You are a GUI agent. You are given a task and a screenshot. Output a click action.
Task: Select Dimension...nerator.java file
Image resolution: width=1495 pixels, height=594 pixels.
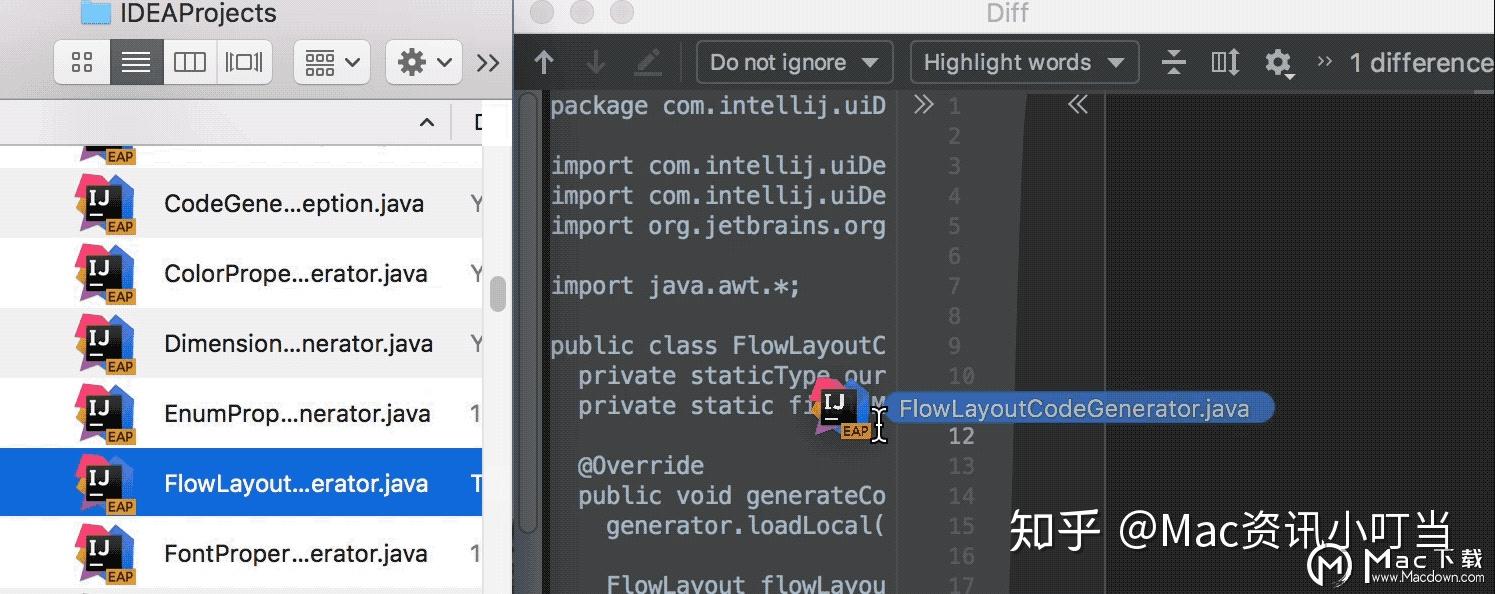pos(299,343)
